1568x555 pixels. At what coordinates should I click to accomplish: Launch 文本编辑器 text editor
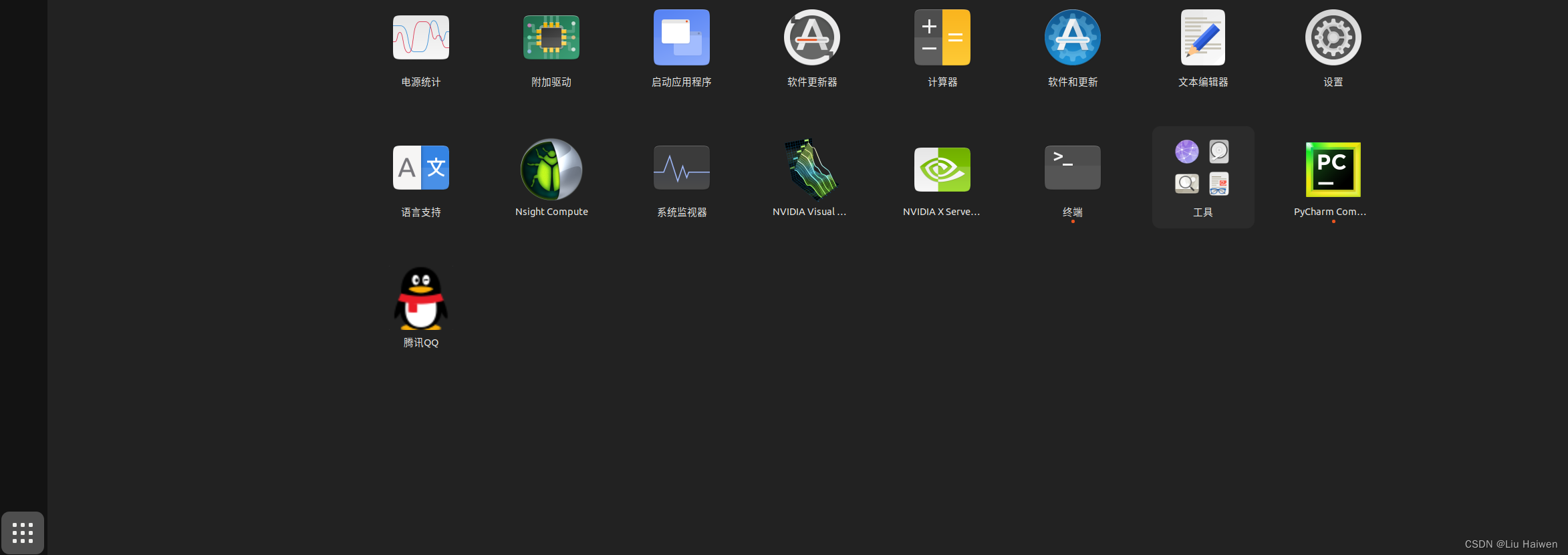(1203, 37)
